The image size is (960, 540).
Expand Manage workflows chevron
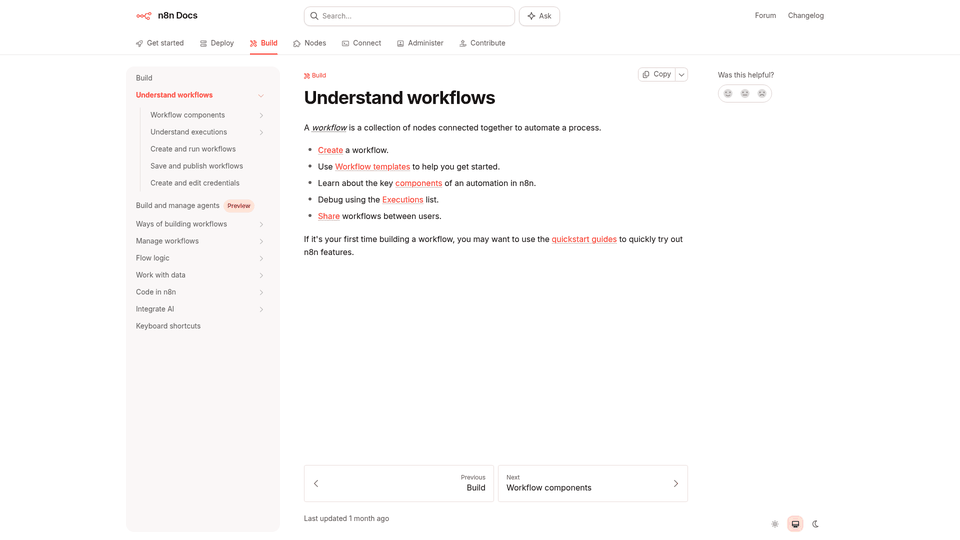click(261, 241)
